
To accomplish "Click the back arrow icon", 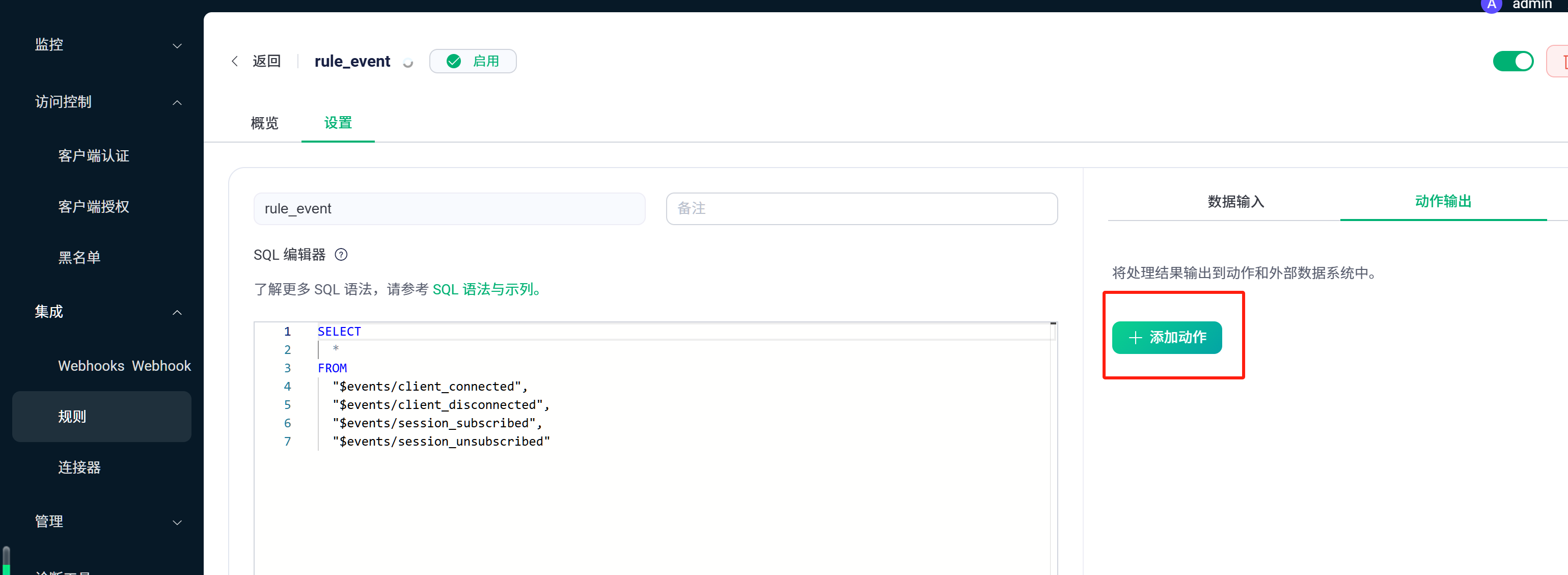I will pyautogui.click(x=235, y=61).
